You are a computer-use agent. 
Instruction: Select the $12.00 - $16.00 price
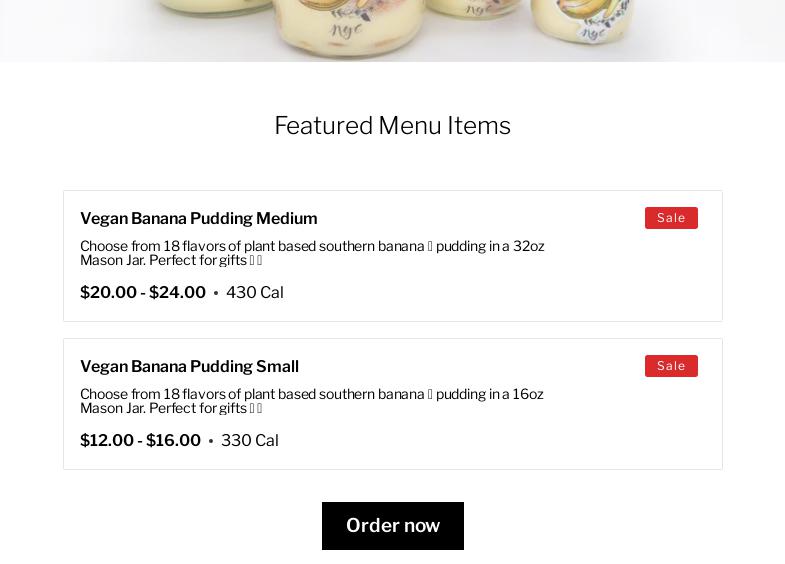140,441
